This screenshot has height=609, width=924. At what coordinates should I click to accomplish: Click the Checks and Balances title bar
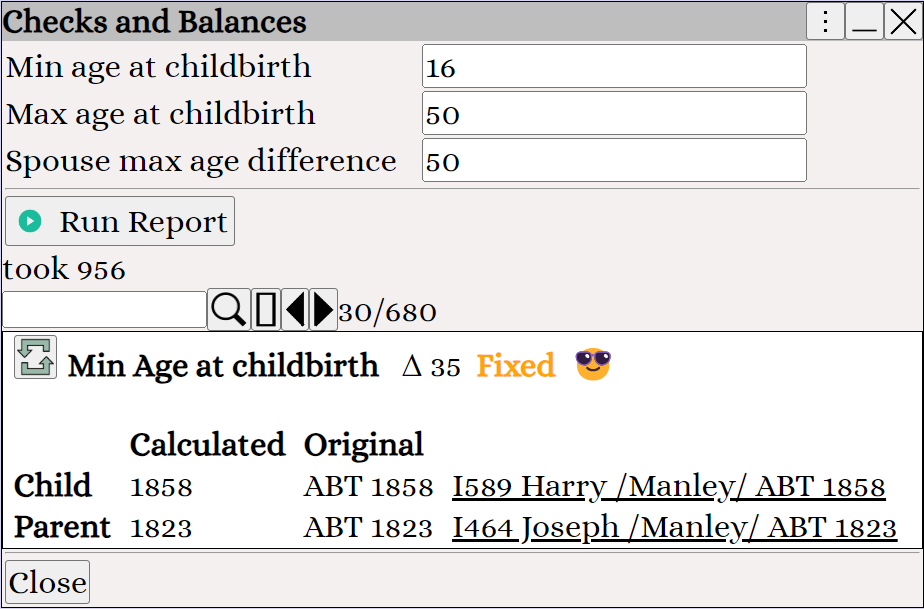coord(404,21)
